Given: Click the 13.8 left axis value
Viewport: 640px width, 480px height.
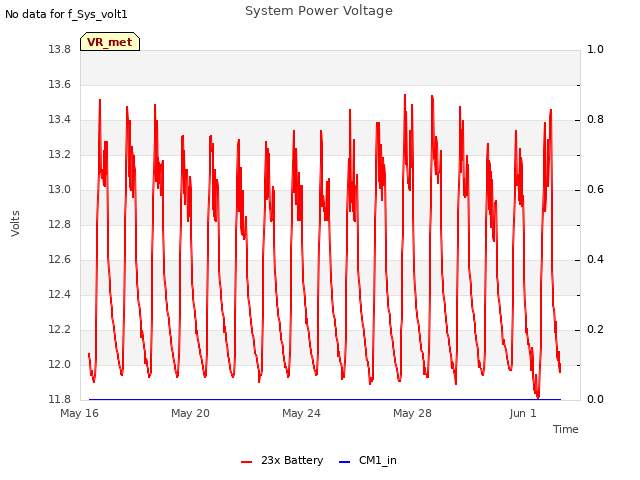Looking at the screenshot, I should (x=59, y=50).
